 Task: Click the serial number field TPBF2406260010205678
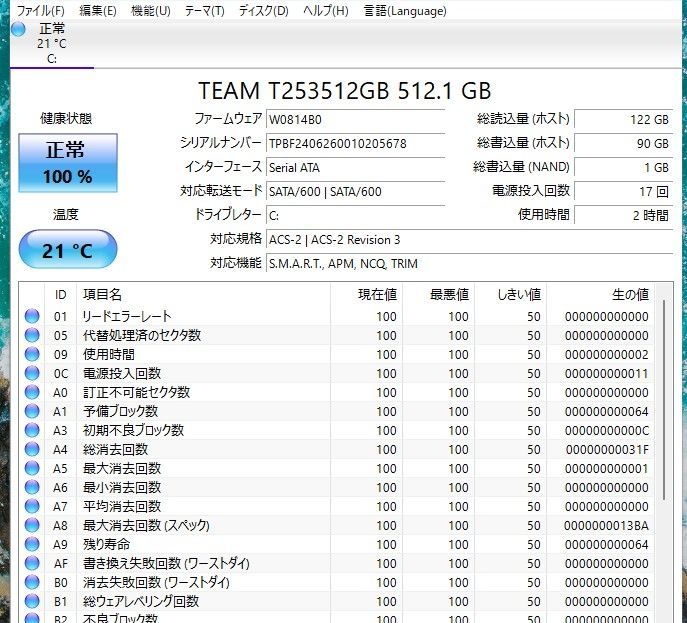355,144
